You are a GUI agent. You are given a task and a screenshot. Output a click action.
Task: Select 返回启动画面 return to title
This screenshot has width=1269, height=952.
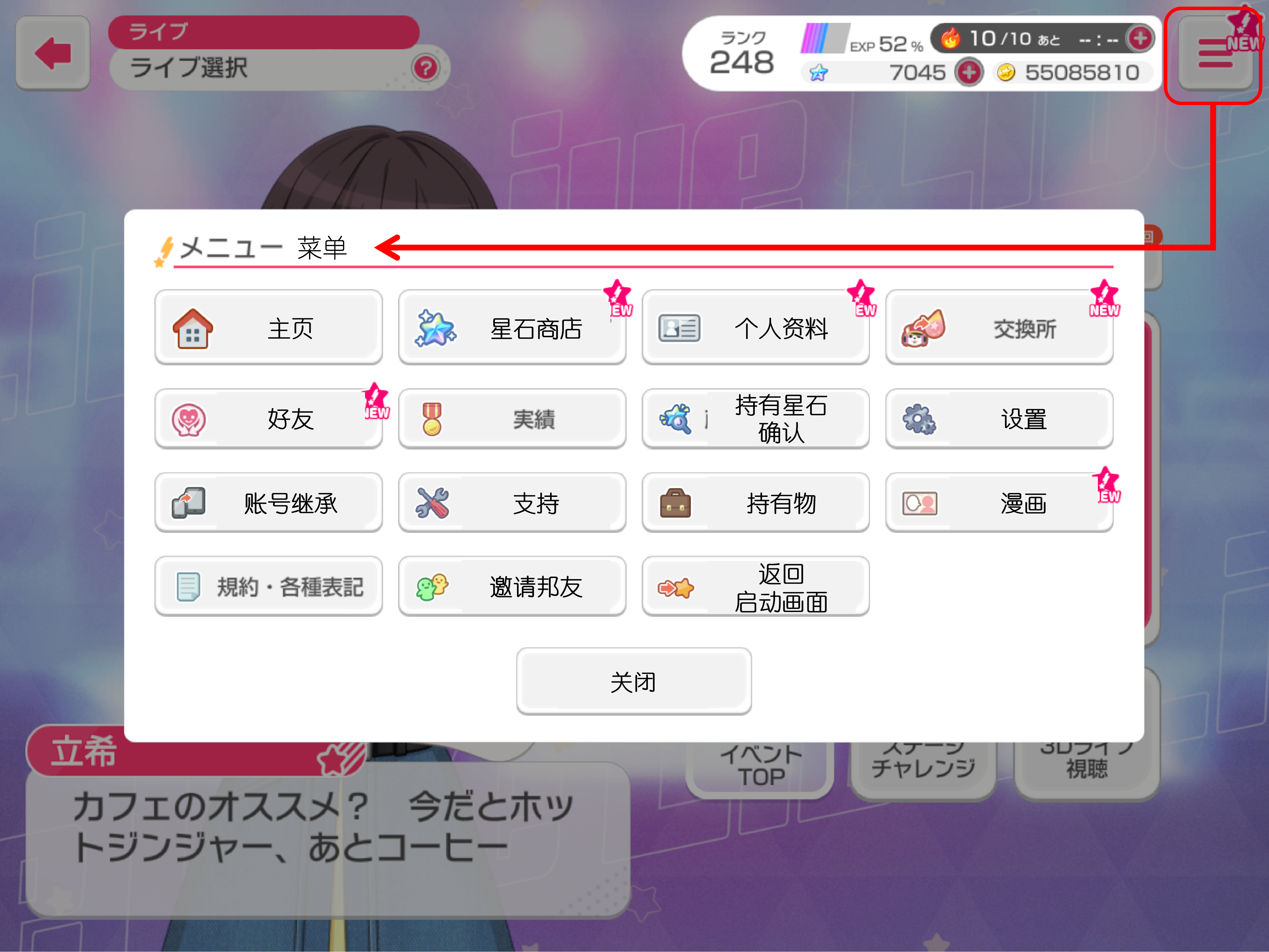coord(755,586)
